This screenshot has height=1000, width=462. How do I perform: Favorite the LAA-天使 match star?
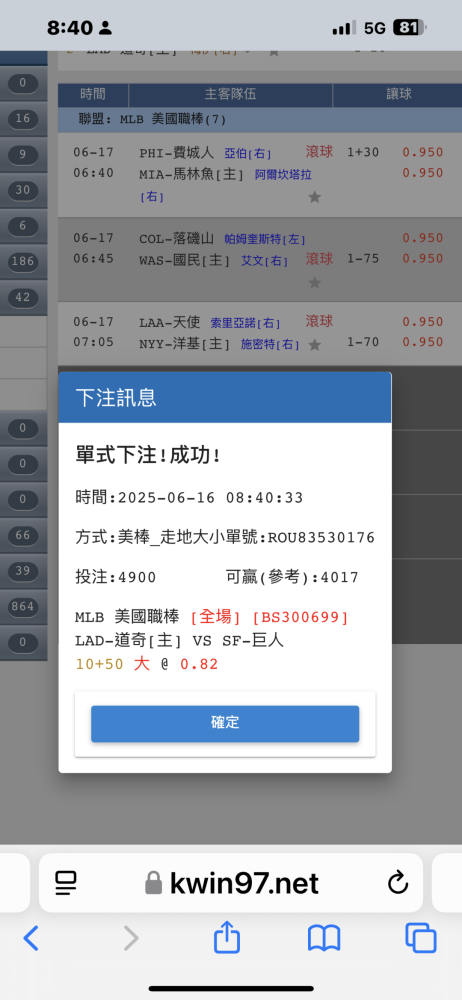314,345
